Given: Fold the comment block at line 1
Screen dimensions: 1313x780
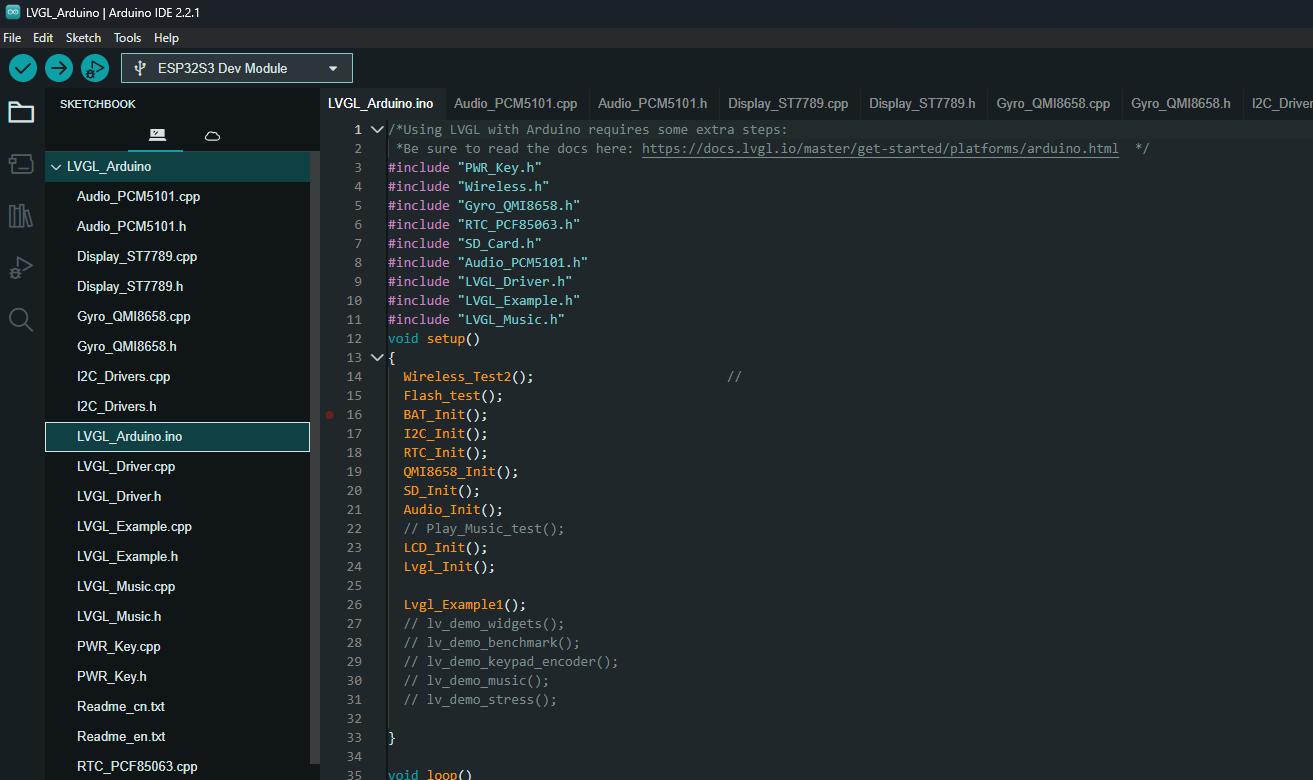Looking at the screenshot, I should (x=377, y=130).
